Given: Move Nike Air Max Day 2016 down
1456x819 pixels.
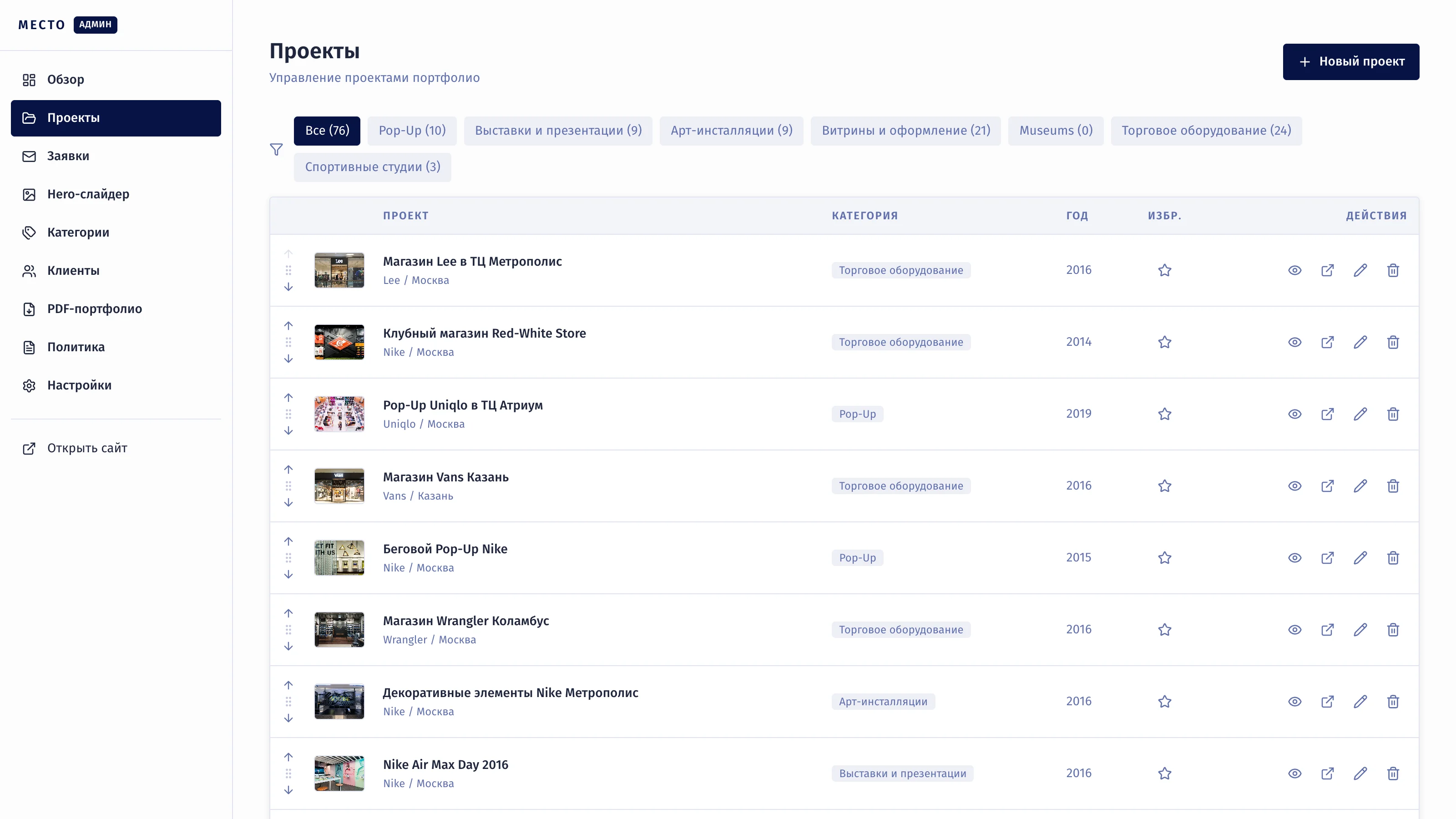Looking at the screenshot, I should pyautogui.click(x=288, y=789).
